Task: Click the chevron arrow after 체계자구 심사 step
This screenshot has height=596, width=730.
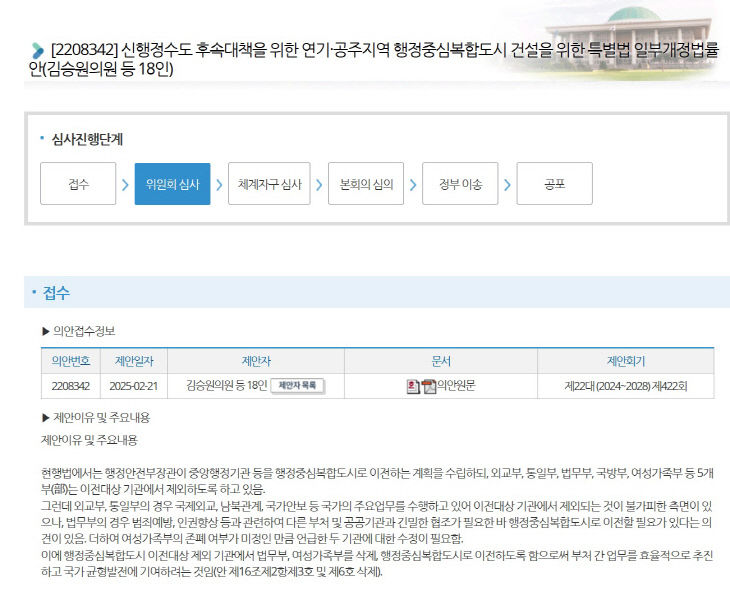Action: pyautogui.click(x=319, y=184)
